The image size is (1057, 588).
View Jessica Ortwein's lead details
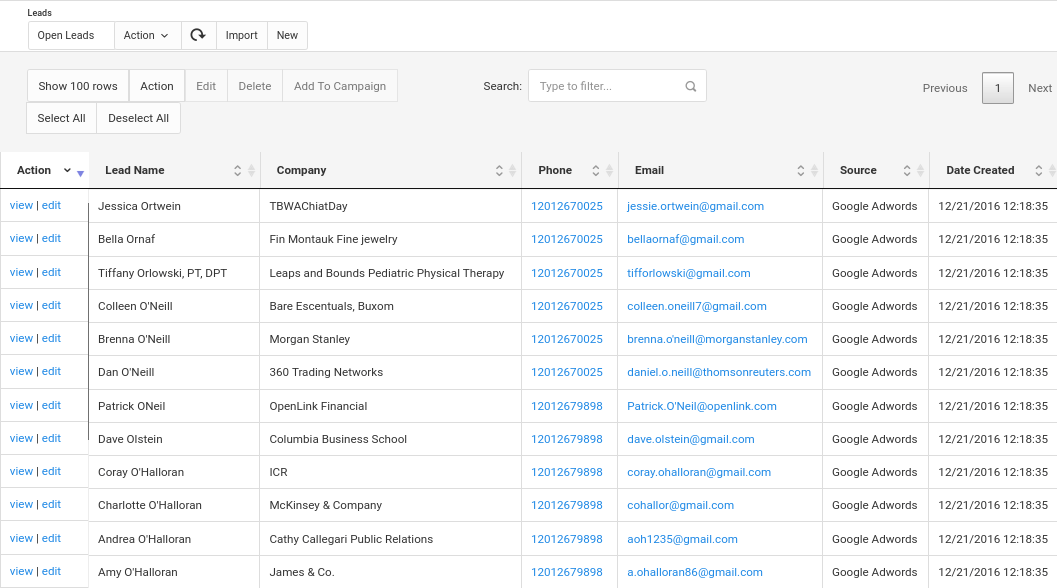(x=21, y=205)
